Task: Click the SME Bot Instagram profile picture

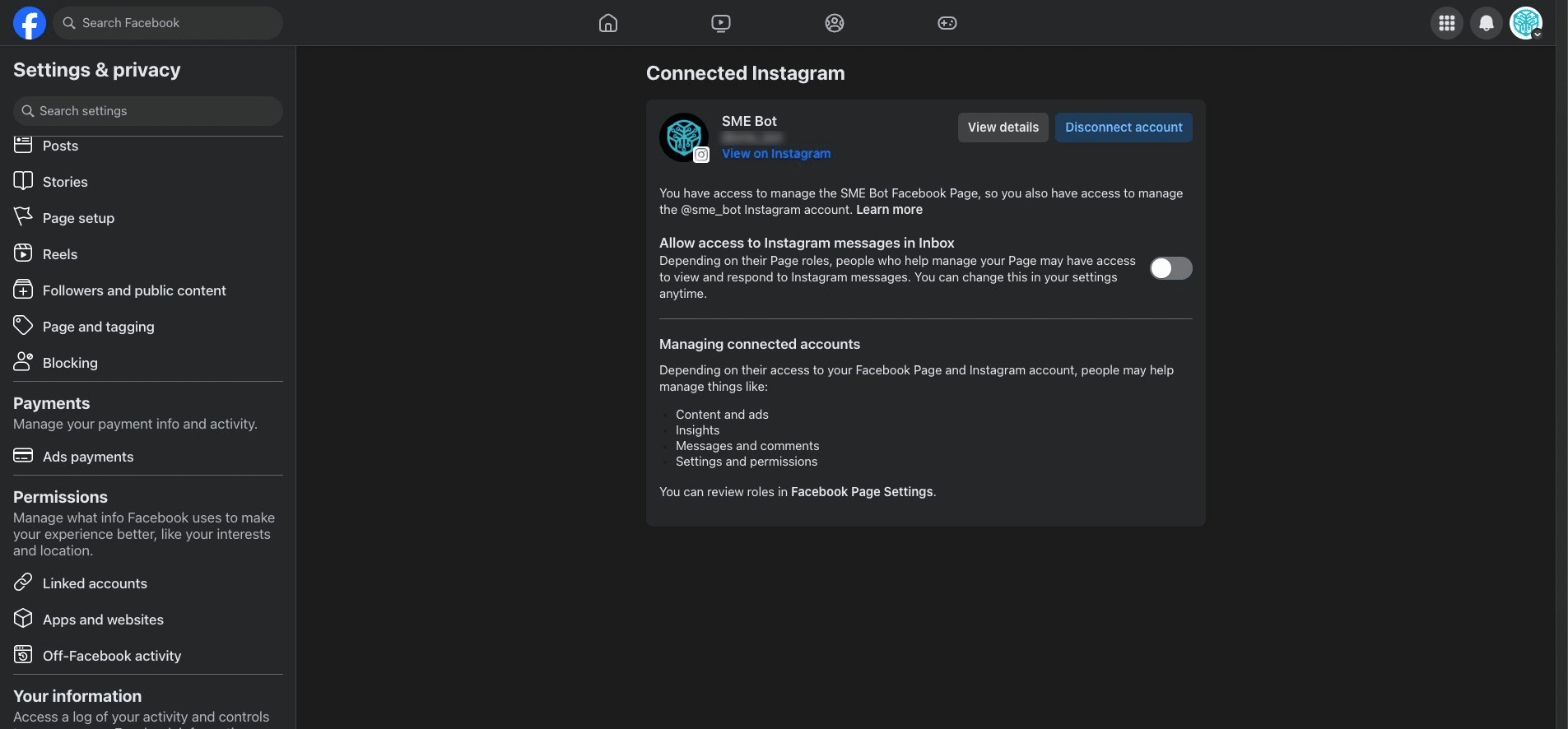Action: (684, 137)
